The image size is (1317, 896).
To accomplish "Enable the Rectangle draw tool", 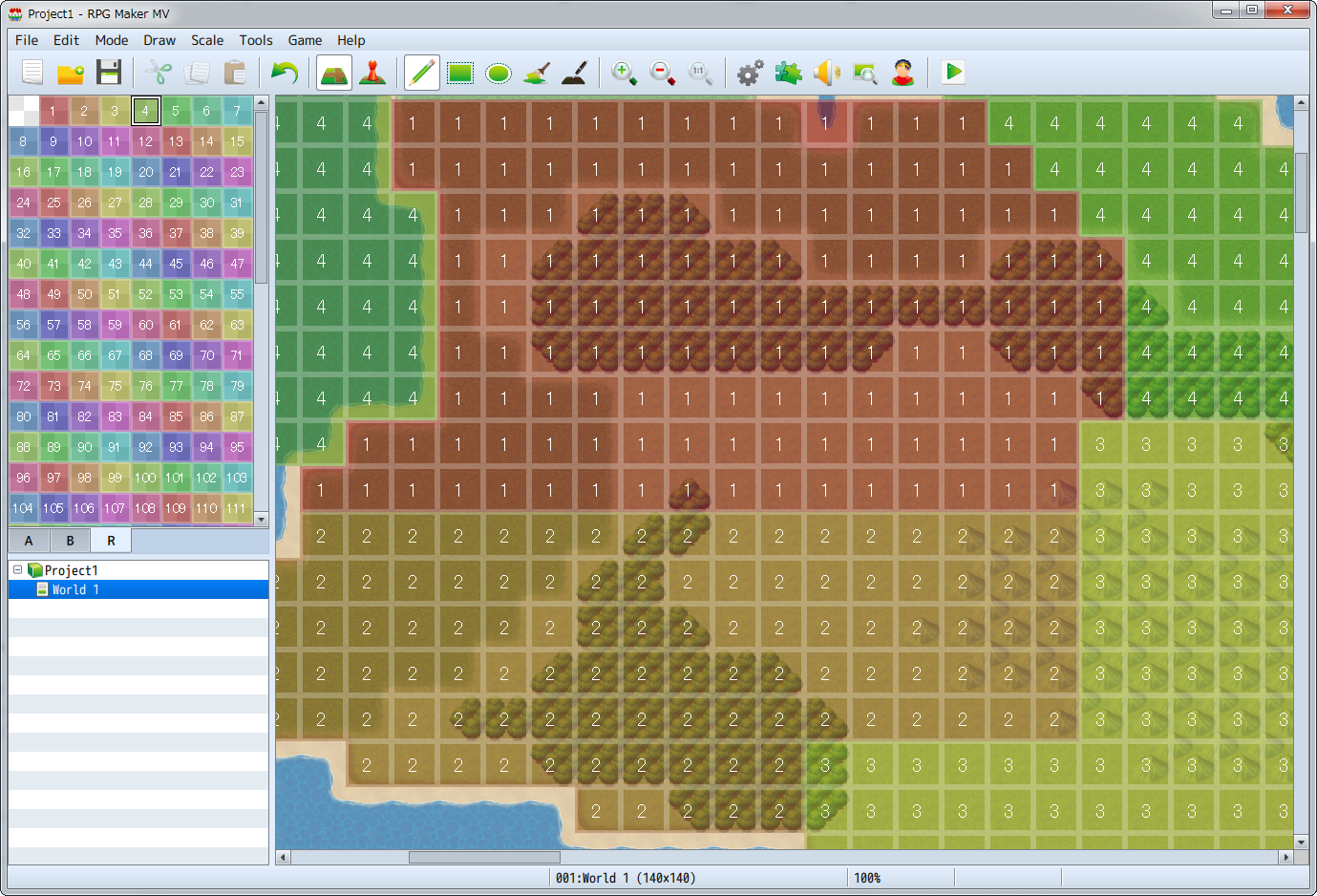I will [460, 73].
